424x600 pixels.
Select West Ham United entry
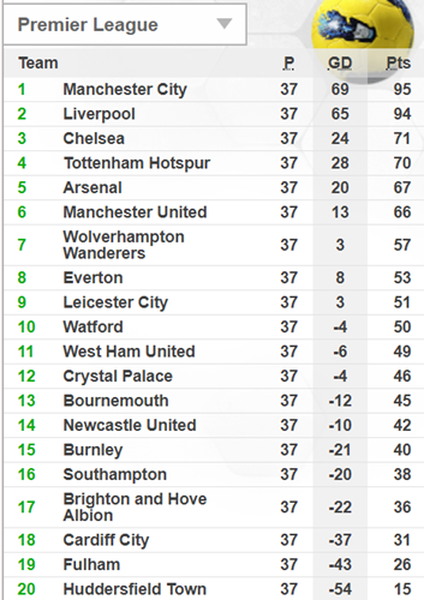(129, 352)
